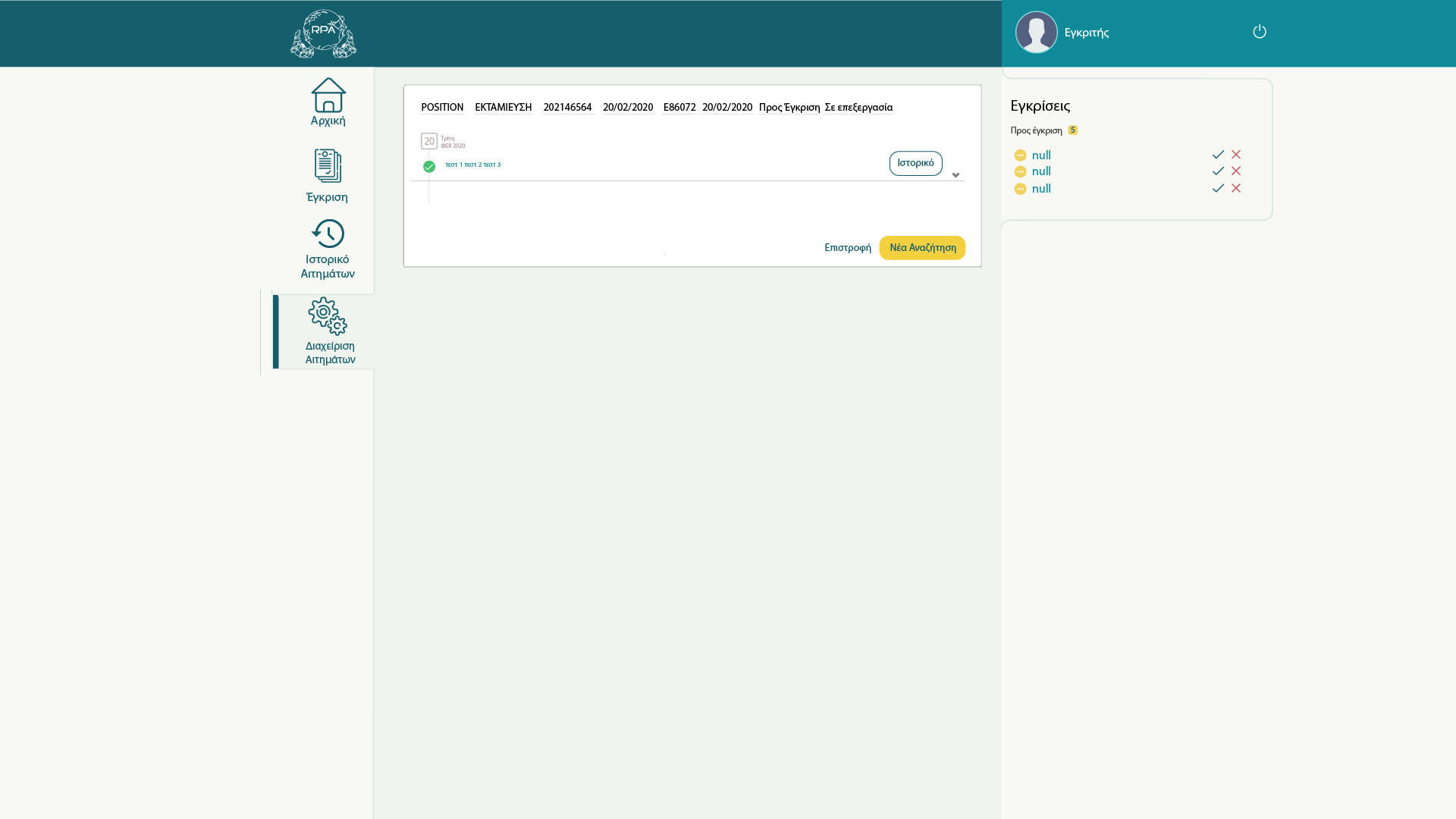Viewport: 1456px width, 819px height.
Task: Click the power logout icon
Action: point(1260,32)
